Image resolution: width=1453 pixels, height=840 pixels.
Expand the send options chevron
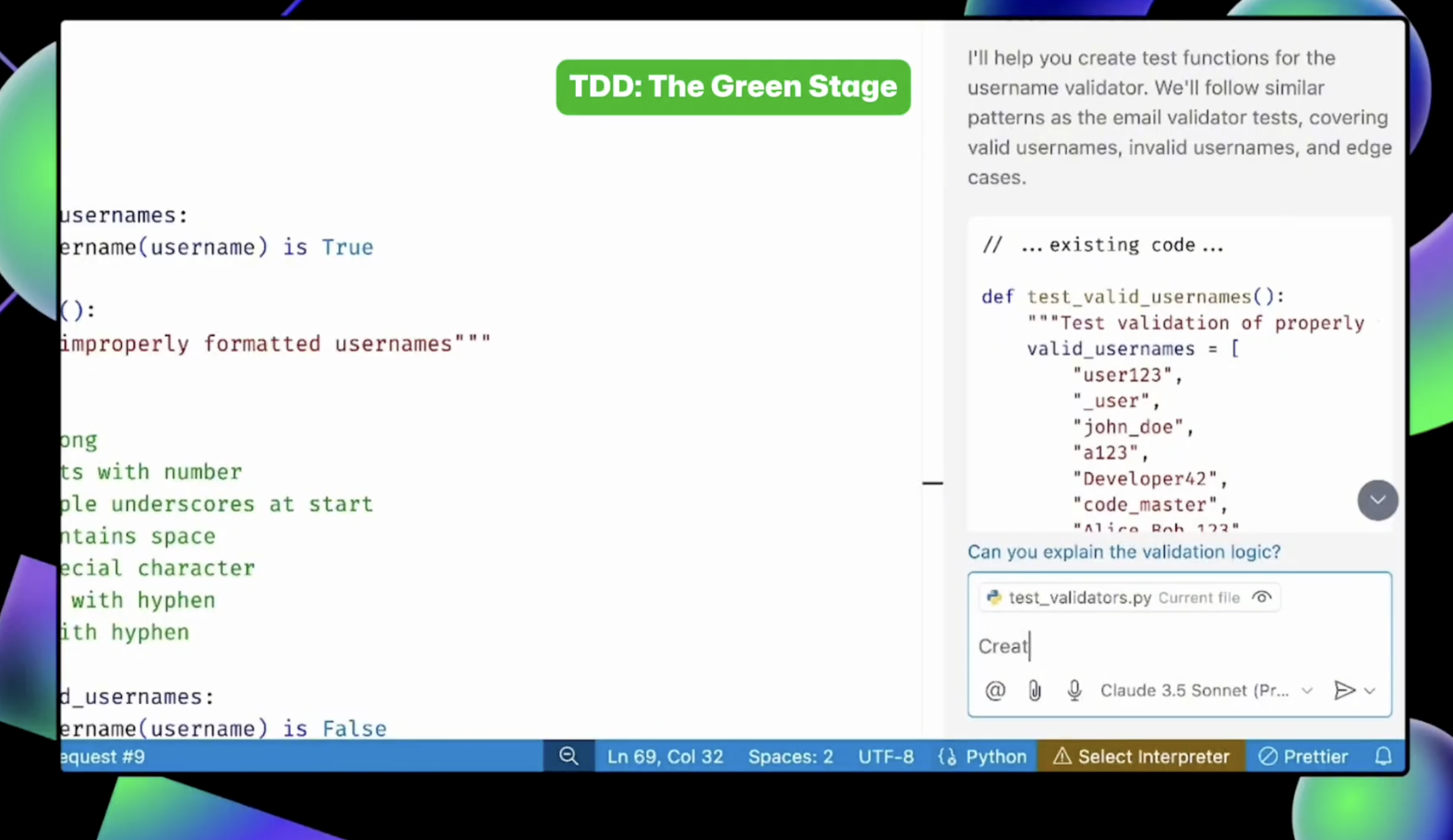click(x=1370, y=691)
